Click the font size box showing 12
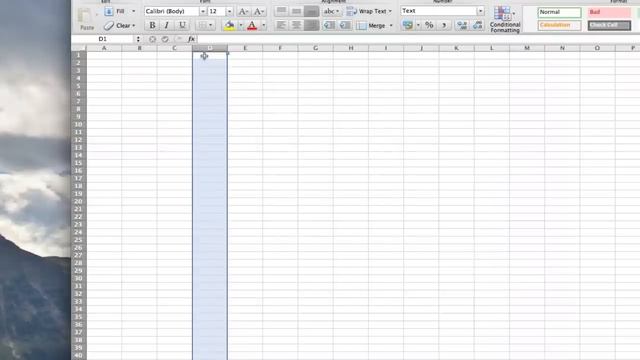This screenshot has width=640, height=360. point(216,11)
